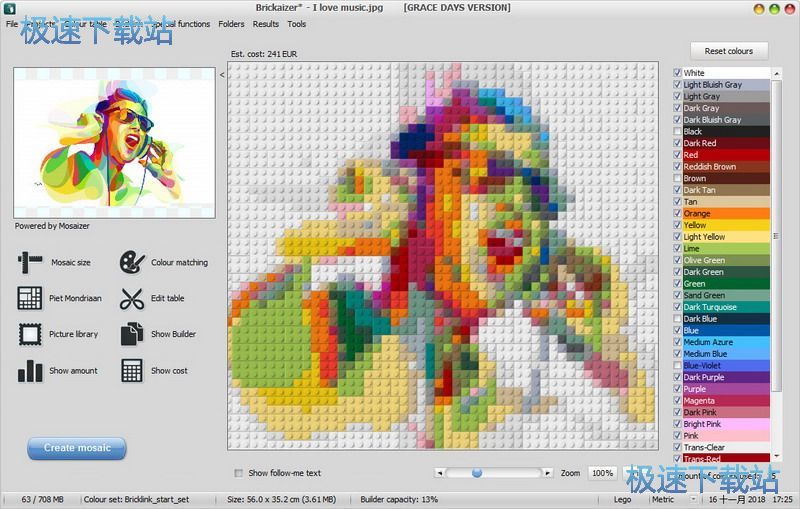This screenshot has width=800, height=509.
Task: Open the Results menu
Action: [266, 24]
